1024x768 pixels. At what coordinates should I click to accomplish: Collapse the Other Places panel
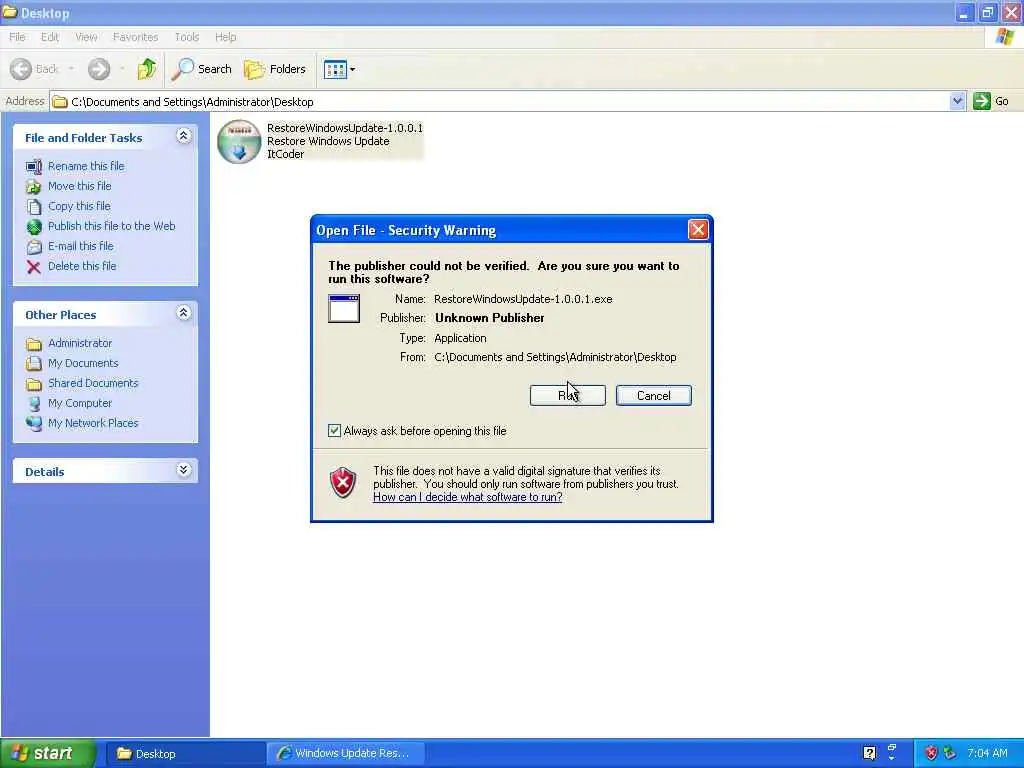(184, 313)
